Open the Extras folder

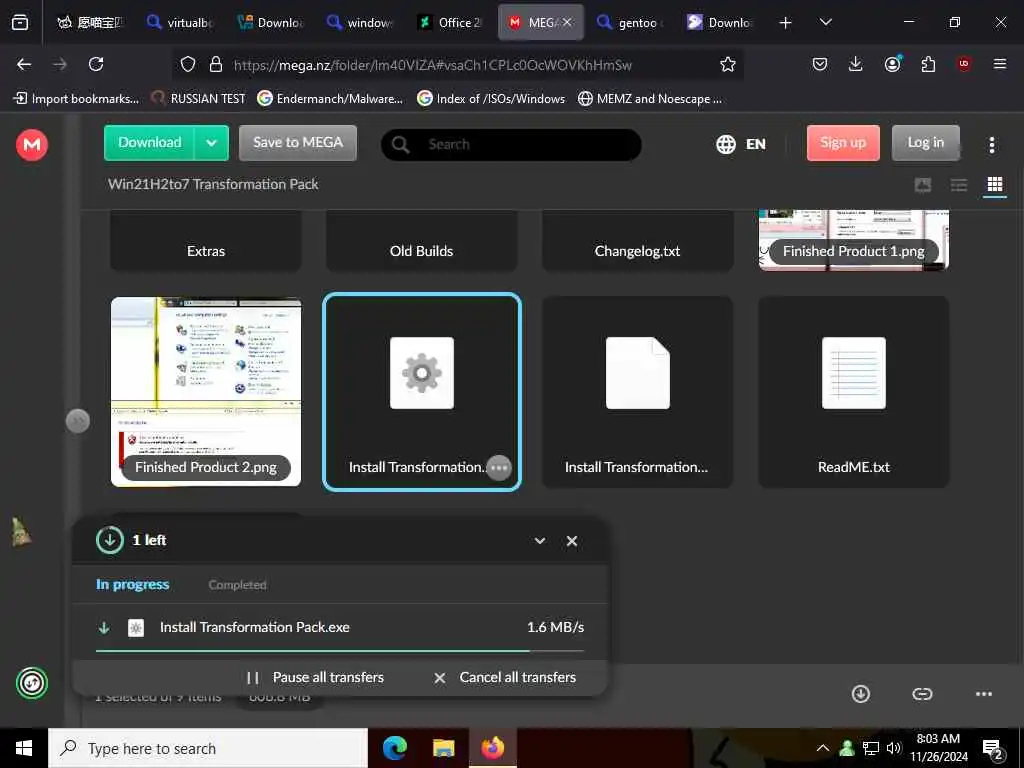(206, 240)
